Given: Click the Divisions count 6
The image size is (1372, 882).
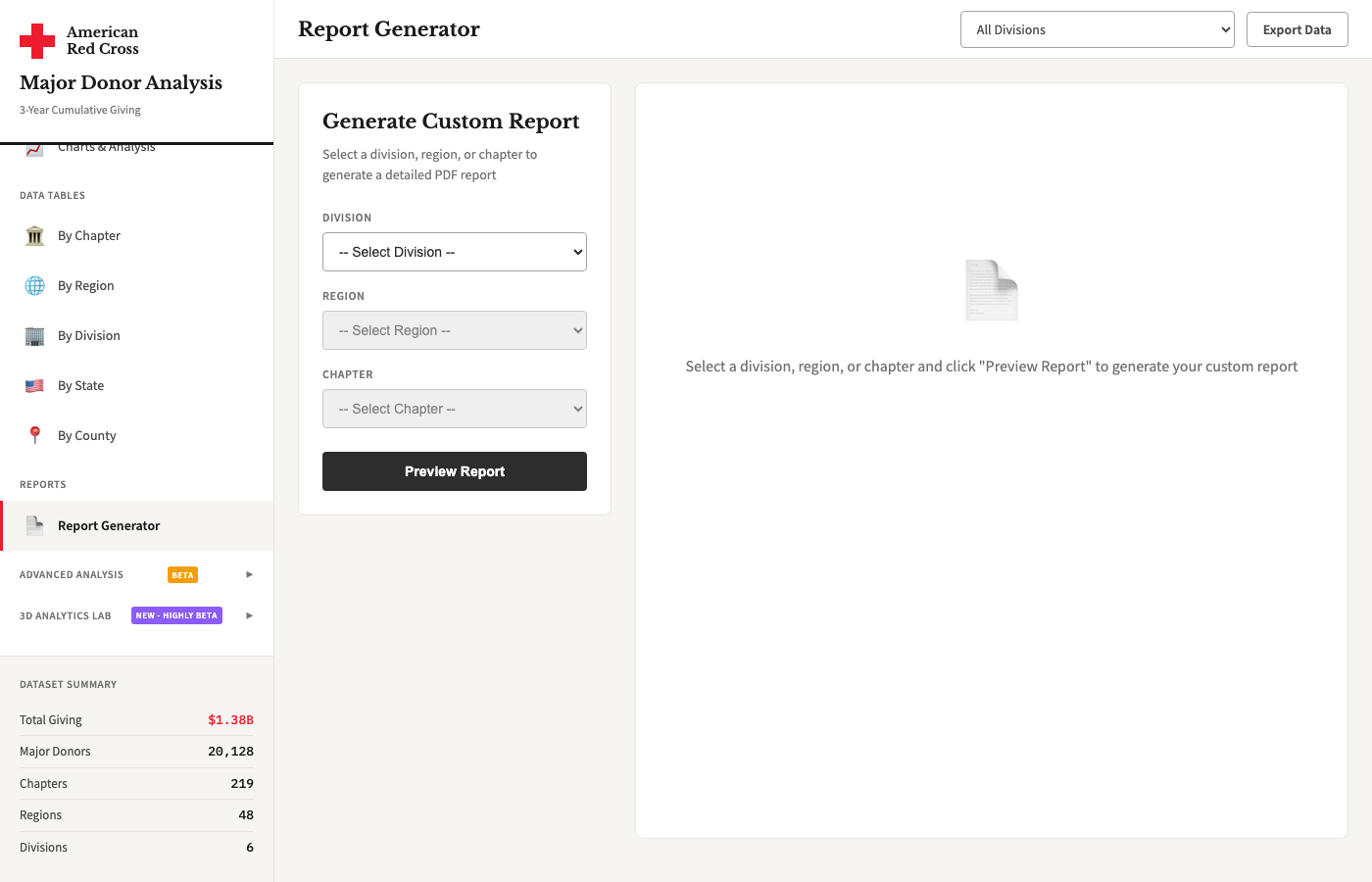Looking at the screenshot, I should (x=250, y=848).
